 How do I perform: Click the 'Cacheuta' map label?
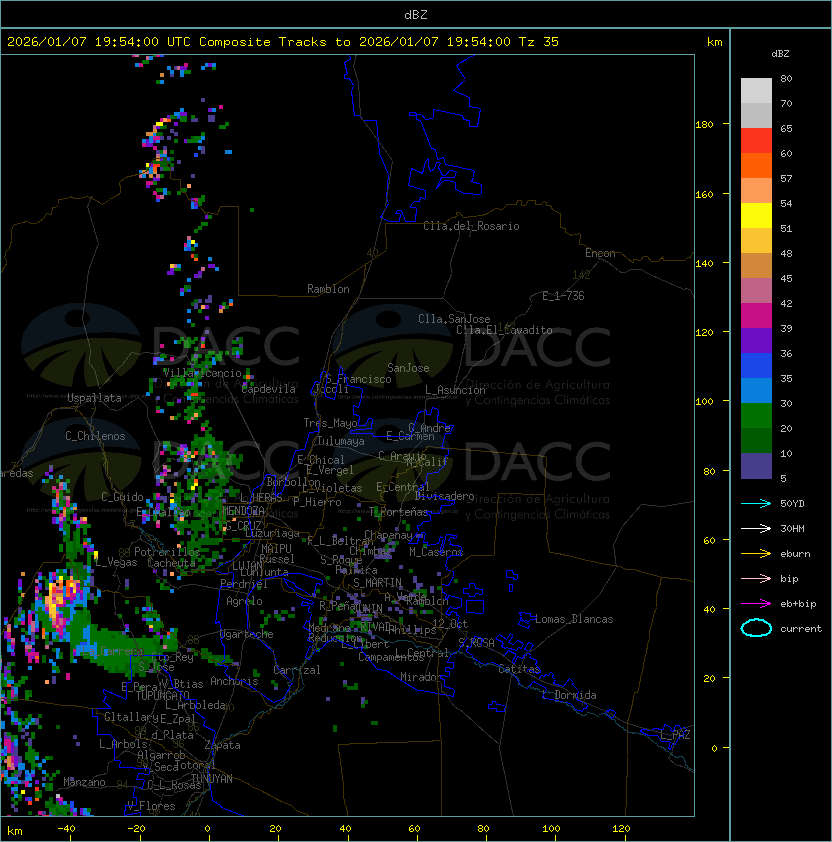171,563
